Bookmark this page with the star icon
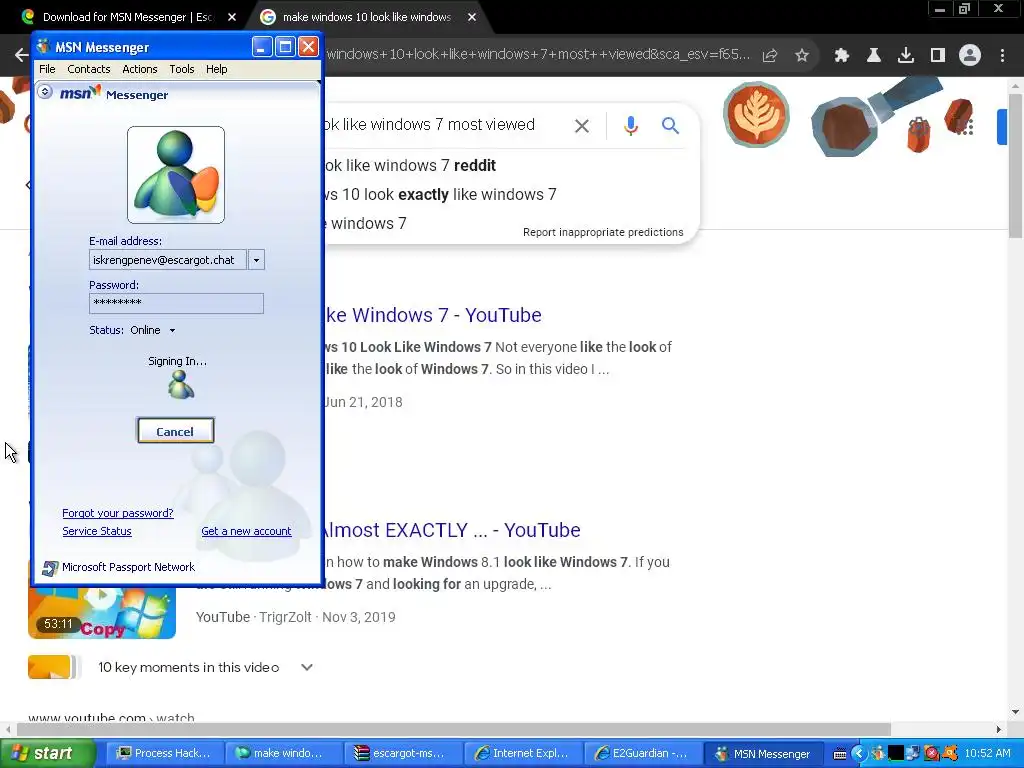This screenshot has width=1024, height=768. [x=802, y=56]
